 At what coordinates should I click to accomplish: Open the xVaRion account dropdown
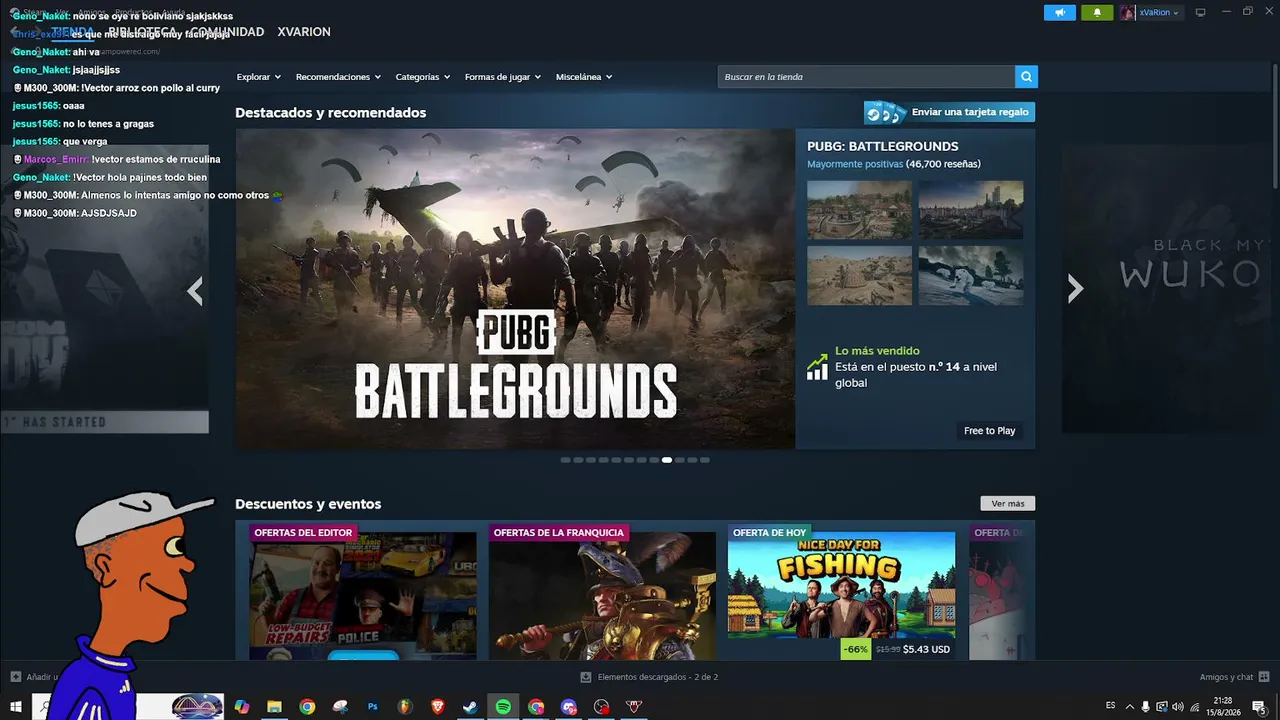coord(1150,13)
